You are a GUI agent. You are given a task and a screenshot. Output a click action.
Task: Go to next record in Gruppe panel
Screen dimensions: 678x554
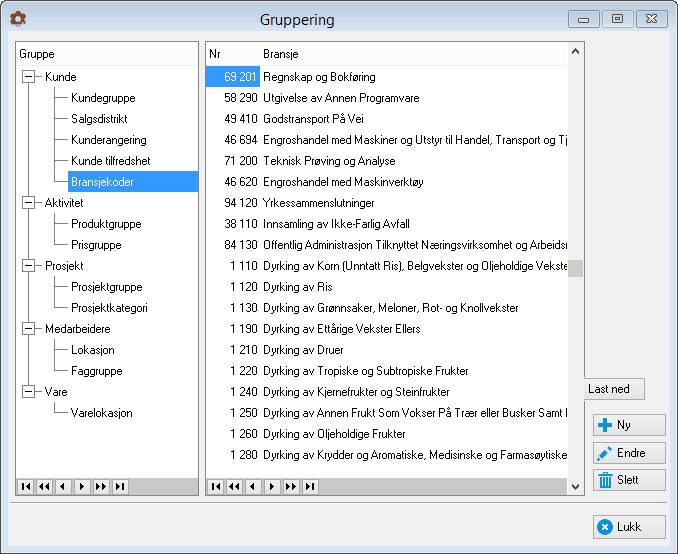(82, 487)
